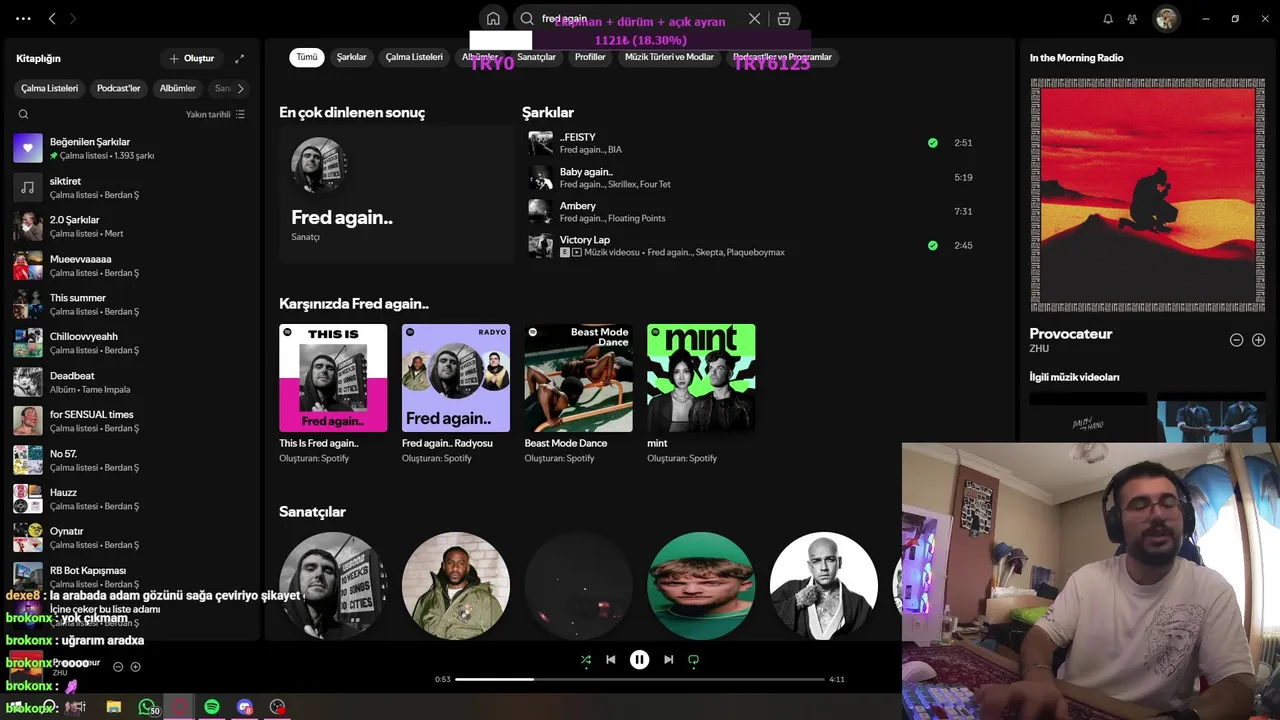Select the Çalma Listeleri search filter
1280x720 pixels.
pyautogui.click(x=414, y=57)
